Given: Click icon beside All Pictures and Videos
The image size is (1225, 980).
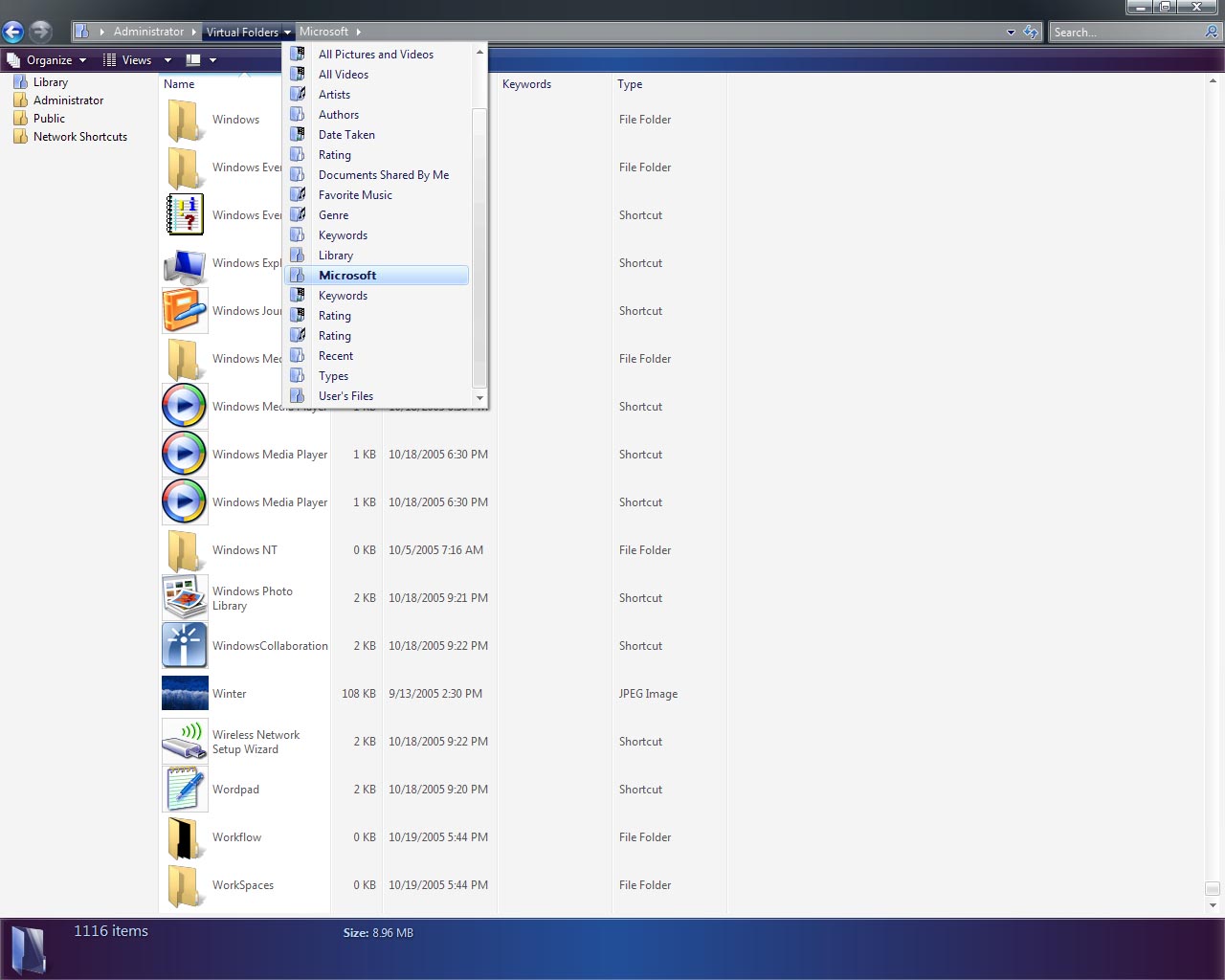Looking at the screenshot, I should point(298,55).
